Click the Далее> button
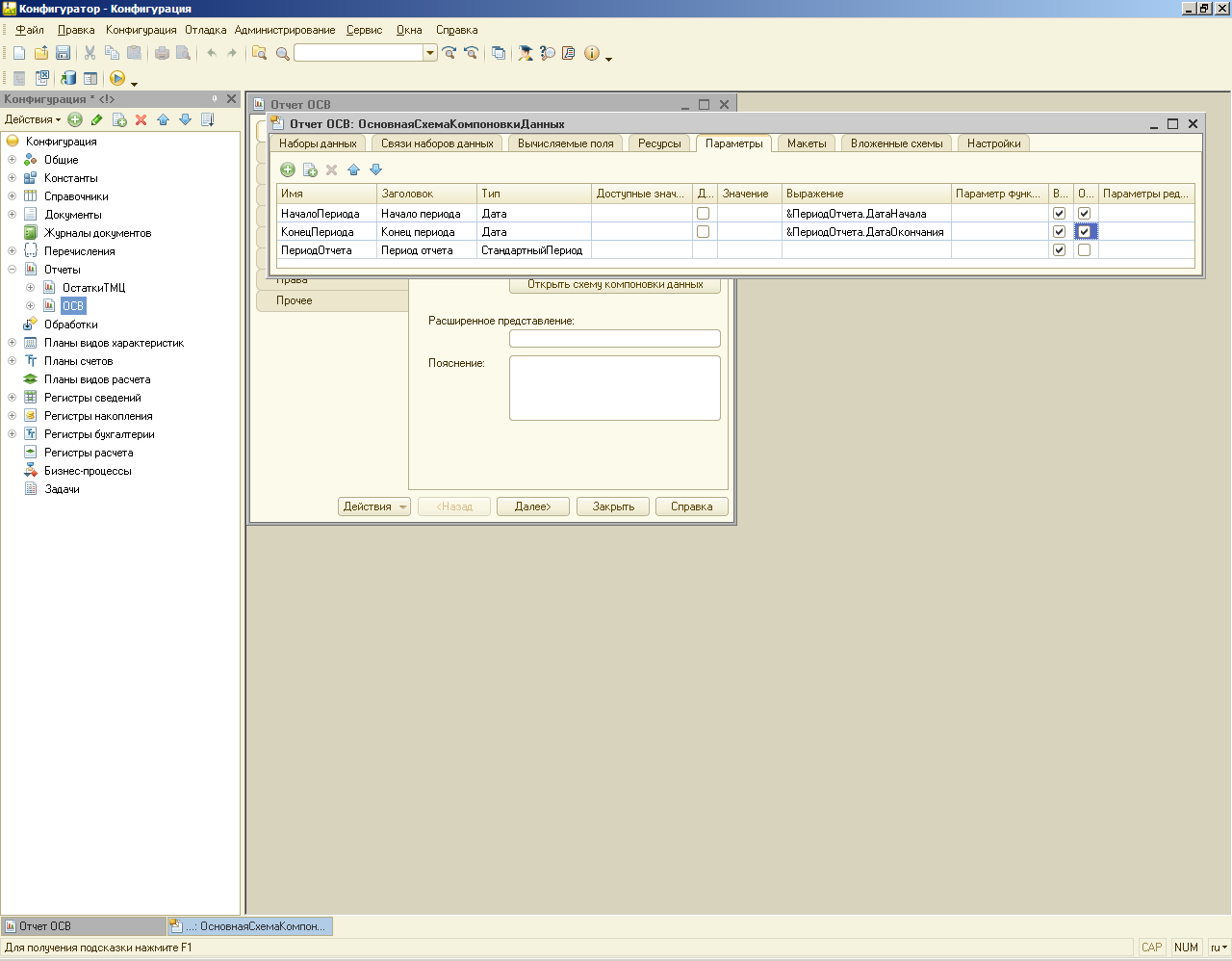The height and width of the screenshot is (961, 1232). 532,506
